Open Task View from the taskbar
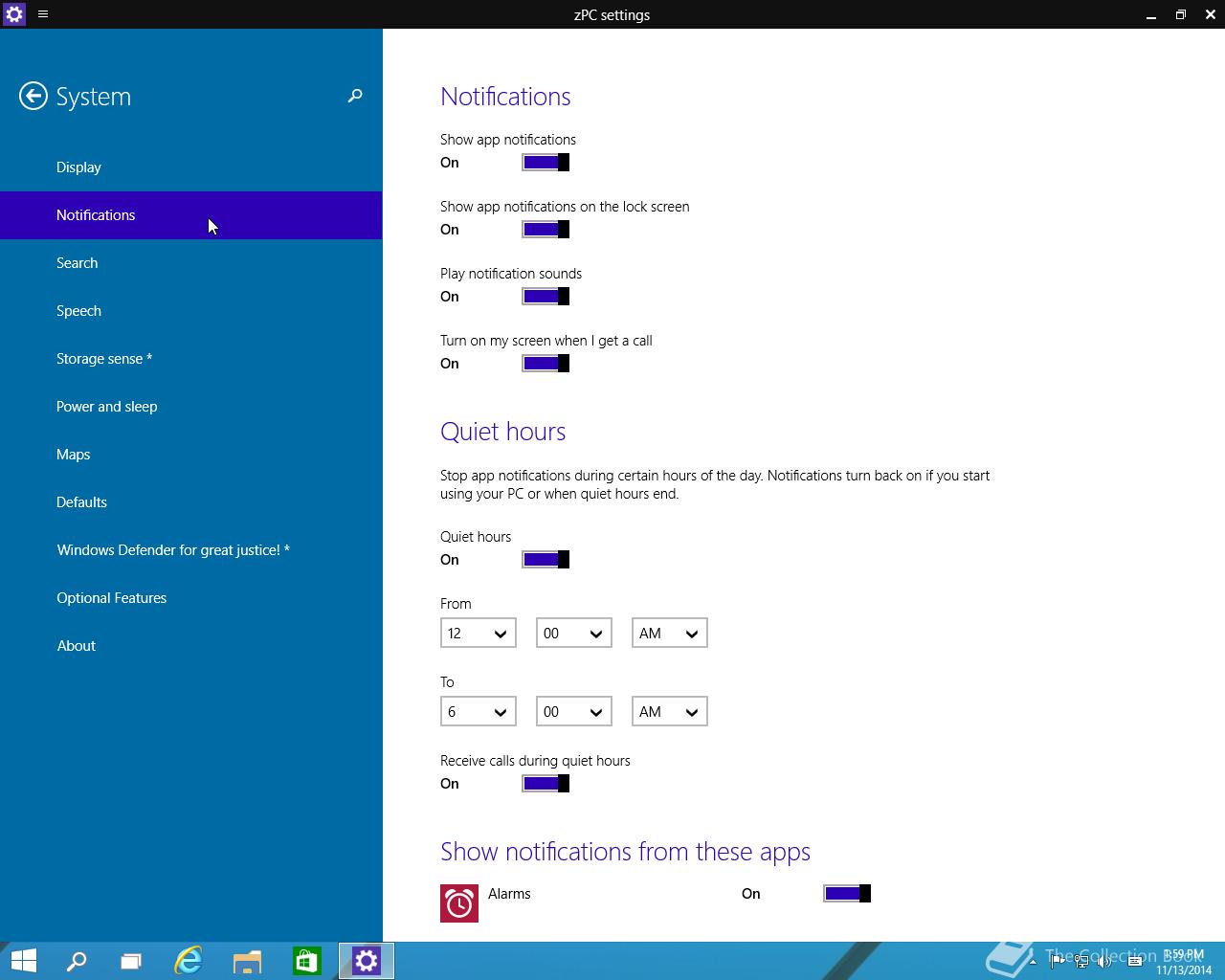 click(x=131, y=961)
